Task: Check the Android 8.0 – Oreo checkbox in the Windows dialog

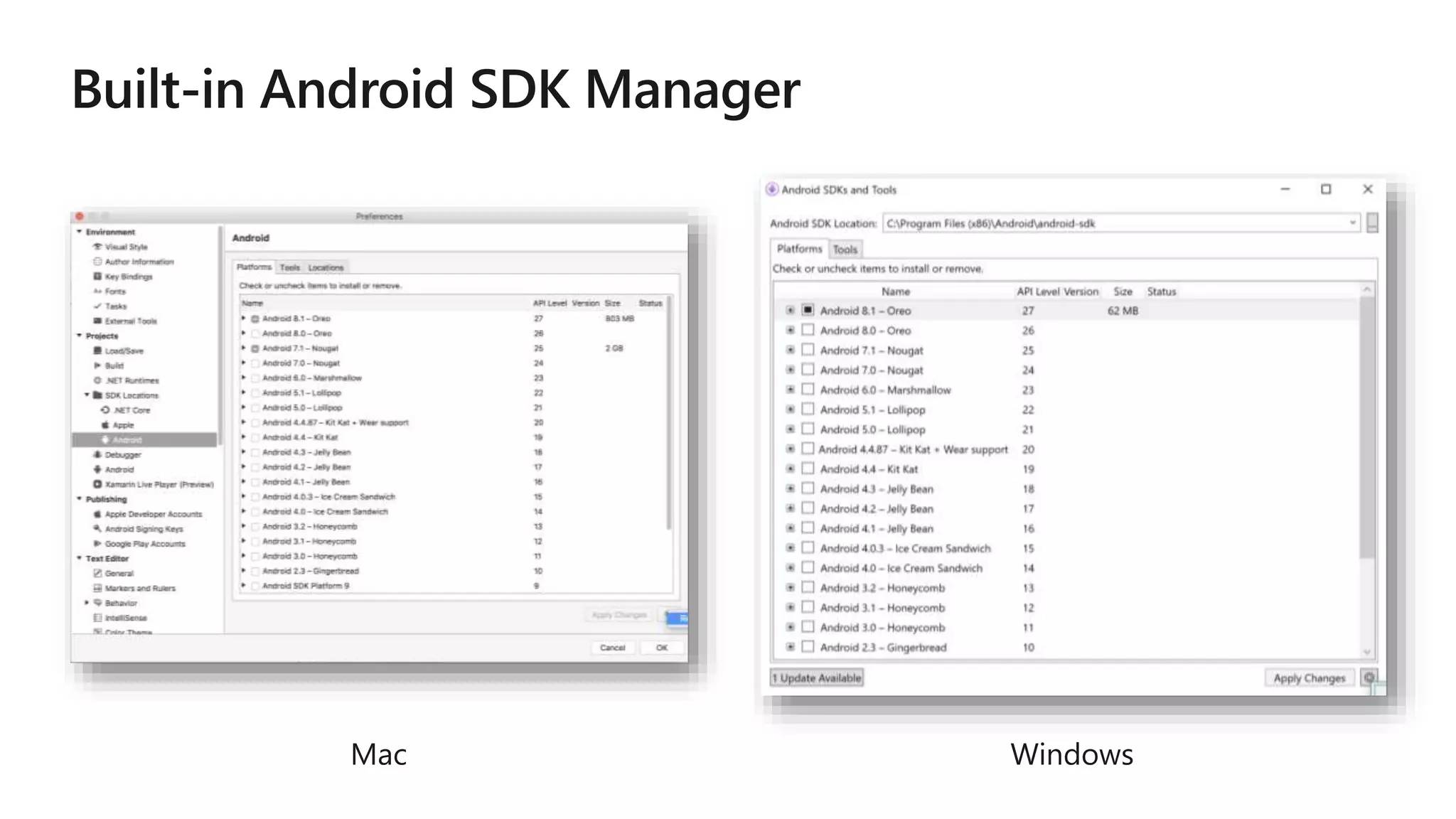Action: tap(808, 330)
